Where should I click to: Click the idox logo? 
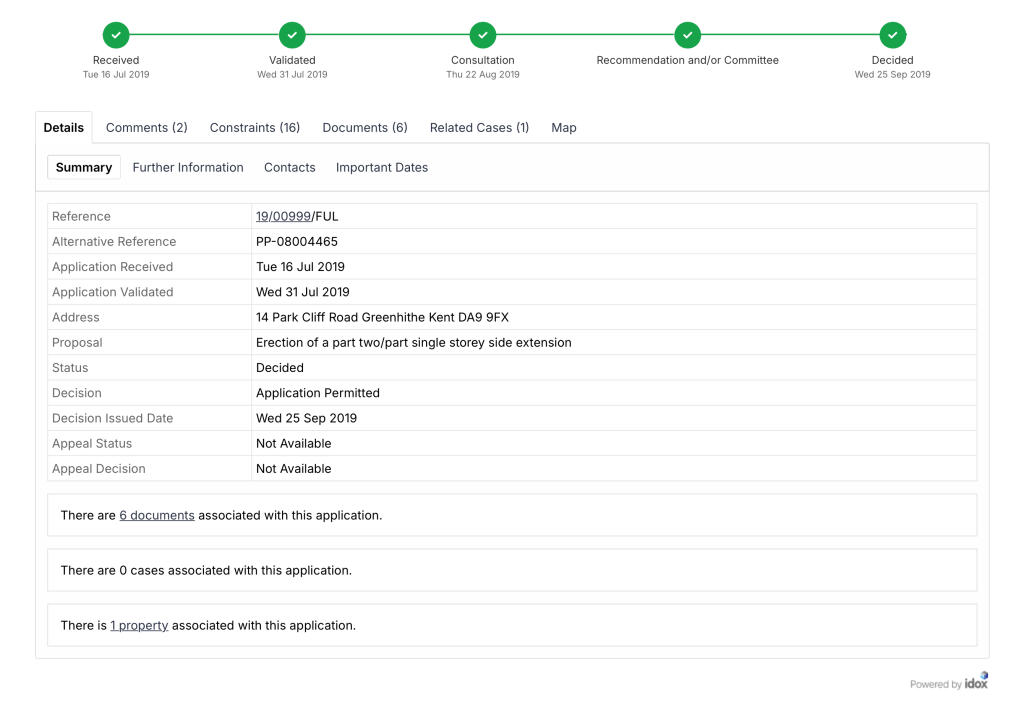pos(976,682)
